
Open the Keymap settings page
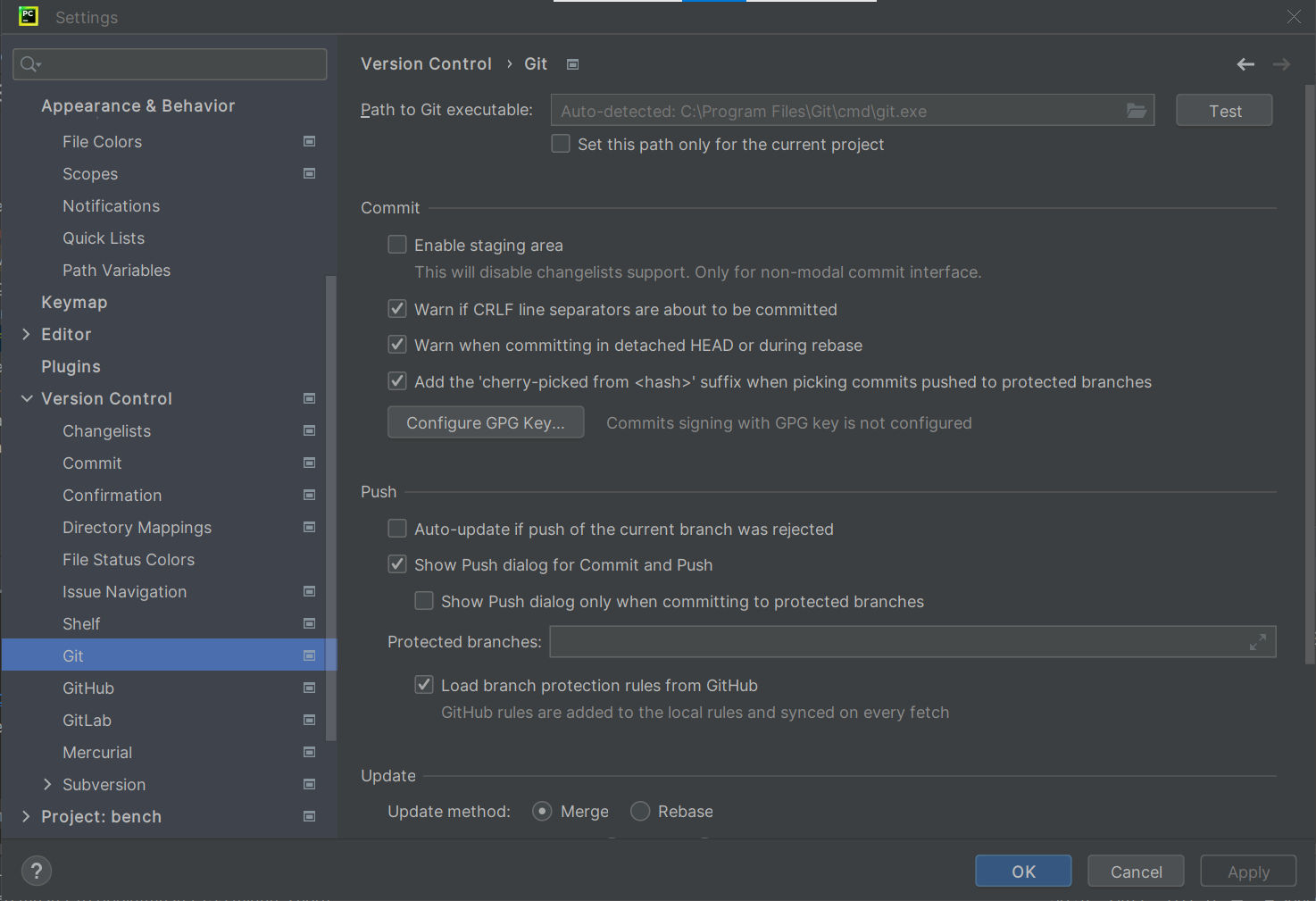tap(74, 302)
